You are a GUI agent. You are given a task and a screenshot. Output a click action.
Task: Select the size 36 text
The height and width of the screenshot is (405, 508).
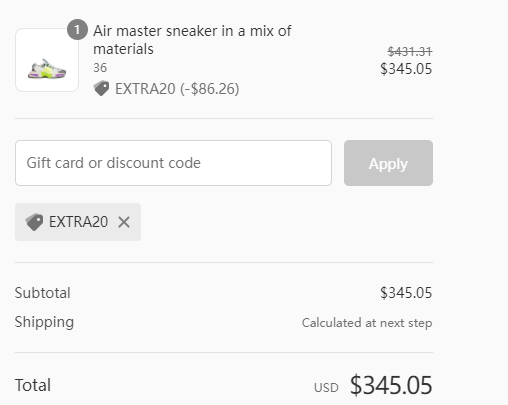click(x=100, y=68)
